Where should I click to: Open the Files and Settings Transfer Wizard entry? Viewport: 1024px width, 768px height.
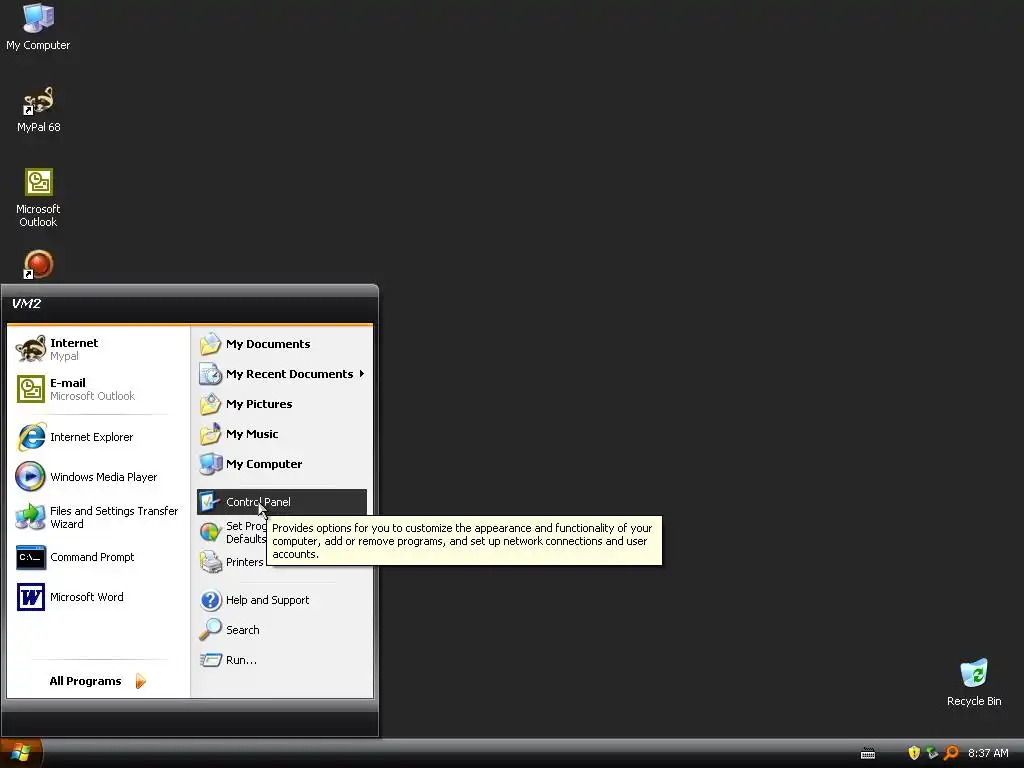(x=114, y=517)
